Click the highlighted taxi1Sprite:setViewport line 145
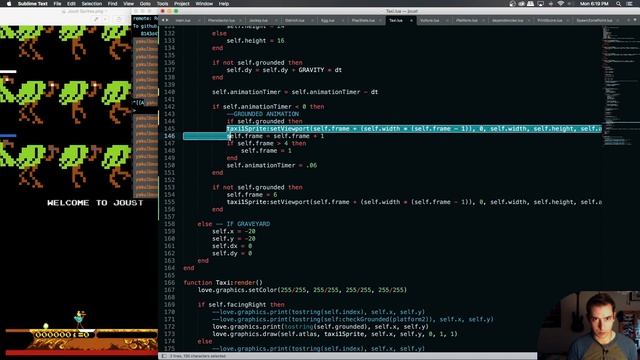The image size is (640, 360). [414, 129]
